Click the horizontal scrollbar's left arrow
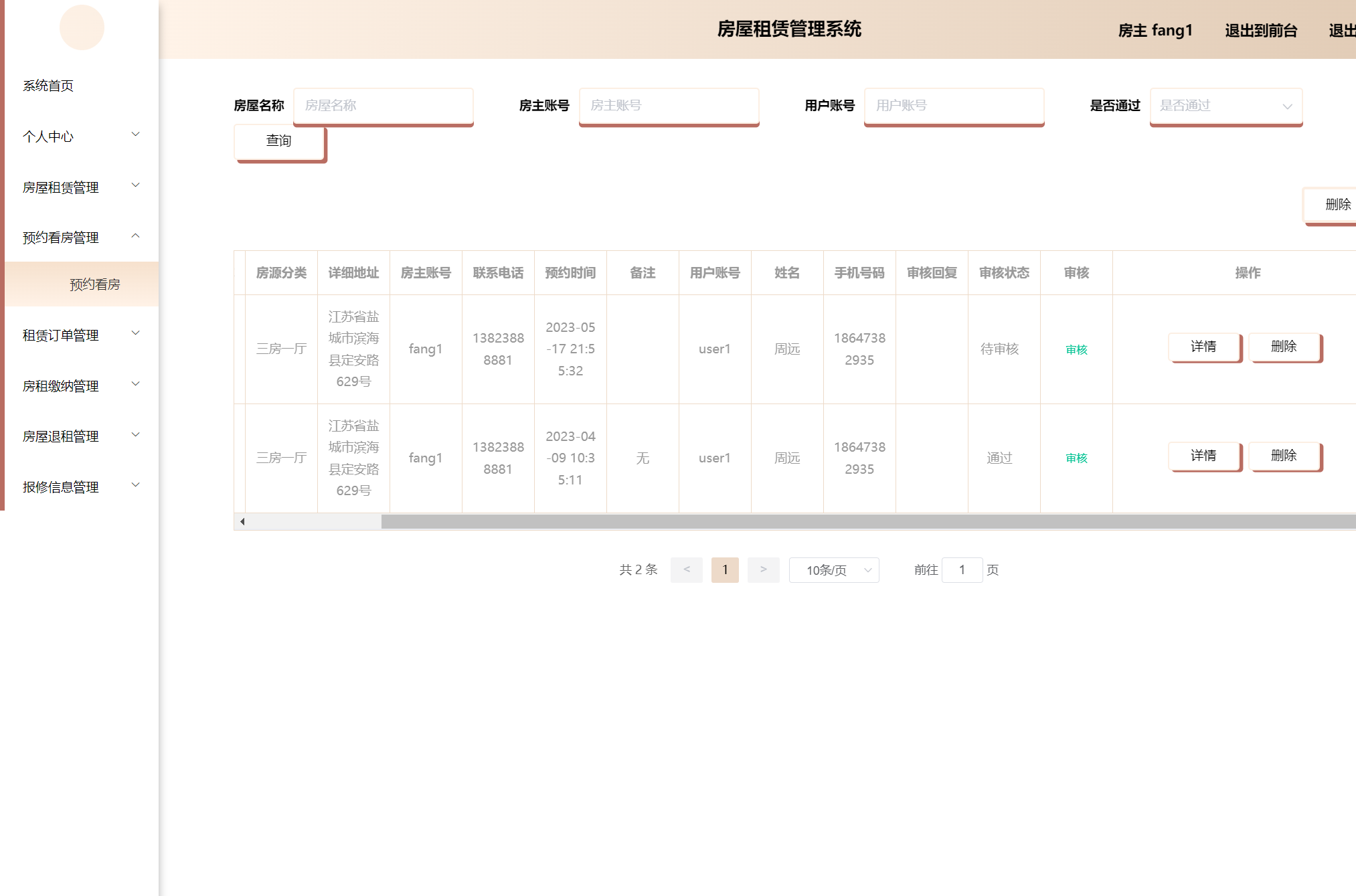The height and width of the screenshot is (896, 1356). point(242,522)
